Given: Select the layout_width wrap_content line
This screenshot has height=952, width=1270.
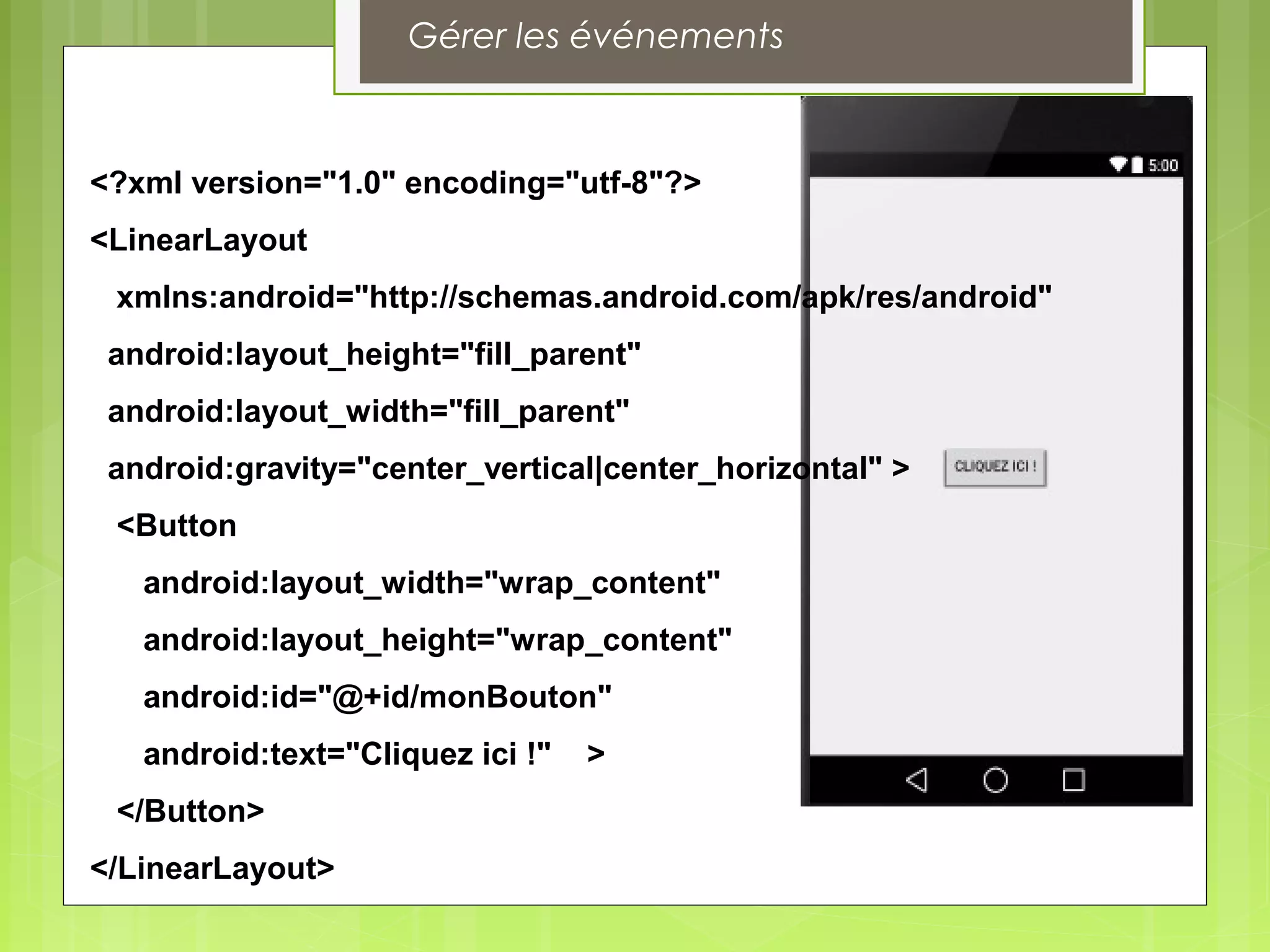Looking at the screenshot, I should coord(432,583).
